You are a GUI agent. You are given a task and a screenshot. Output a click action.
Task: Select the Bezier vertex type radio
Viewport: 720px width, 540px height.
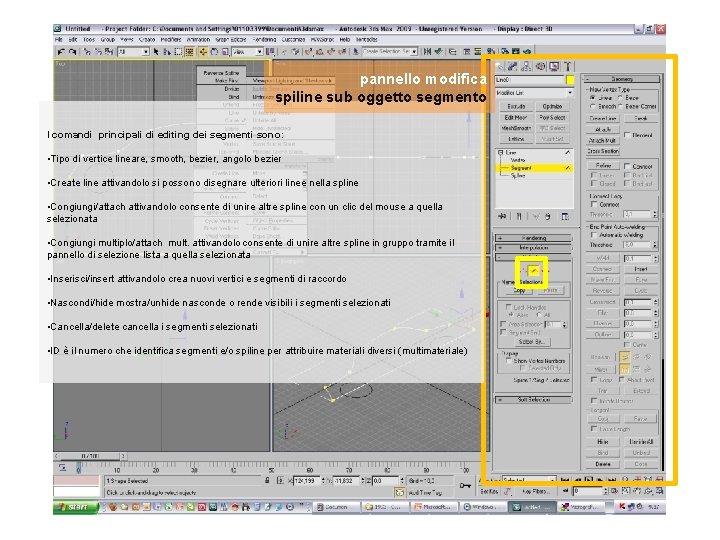tap(620, 98)
